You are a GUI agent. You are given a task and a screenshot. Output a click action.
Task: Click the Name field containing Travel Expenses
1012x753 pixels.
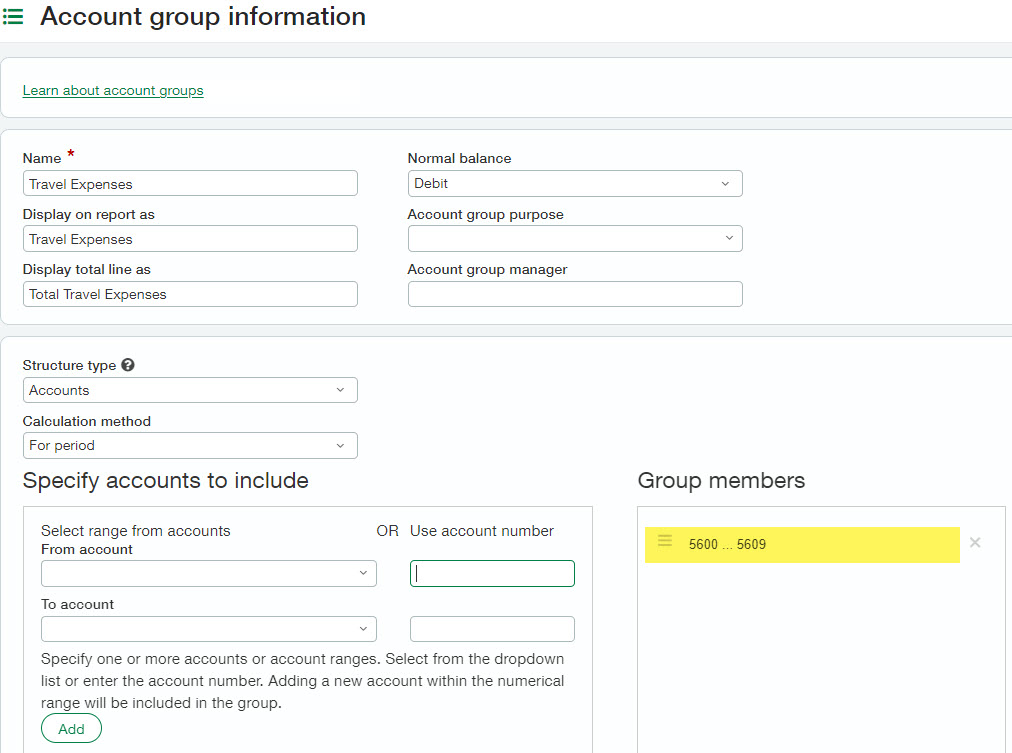click(190, 184)
